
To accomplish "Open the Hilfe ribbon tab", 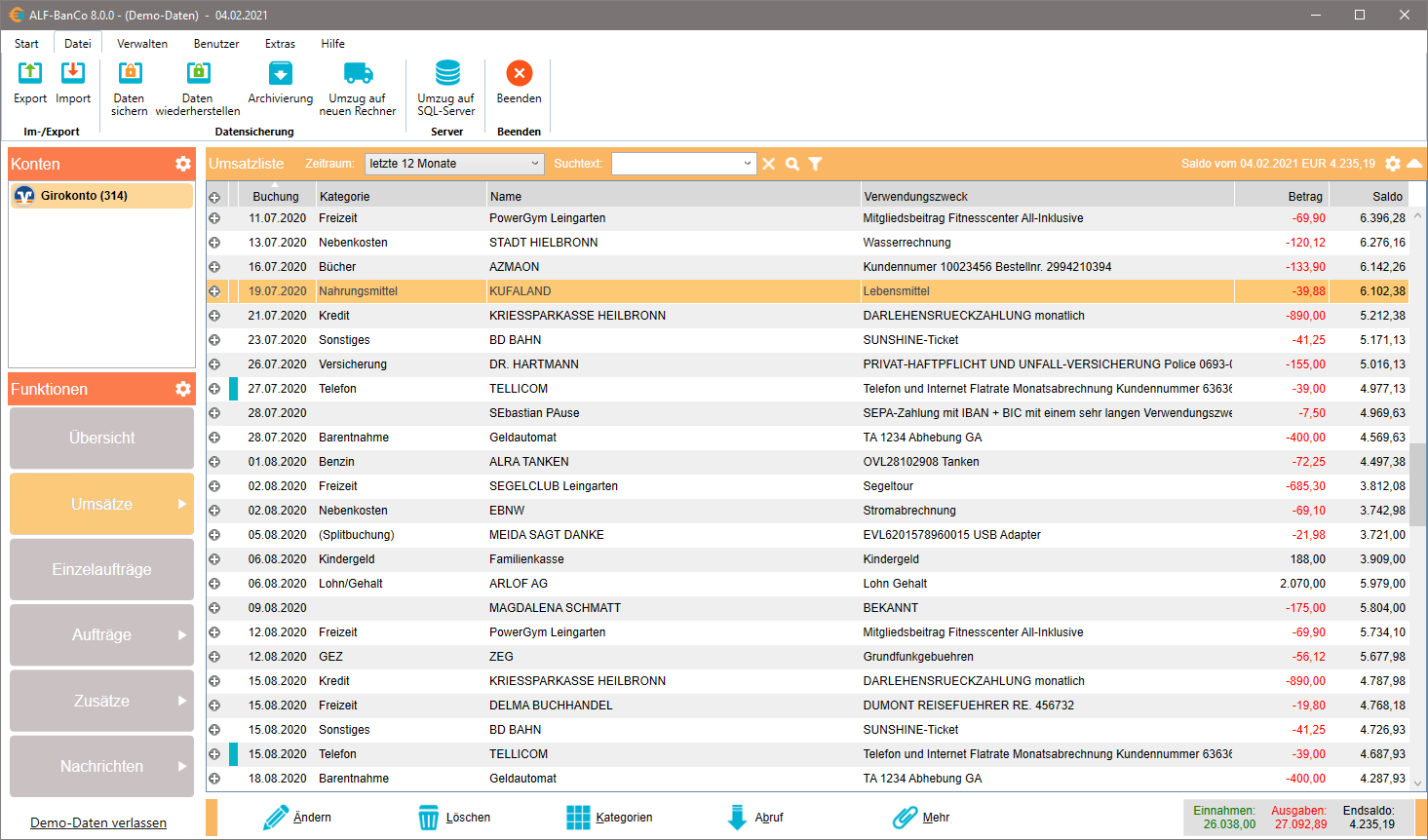I will (333, 44).
